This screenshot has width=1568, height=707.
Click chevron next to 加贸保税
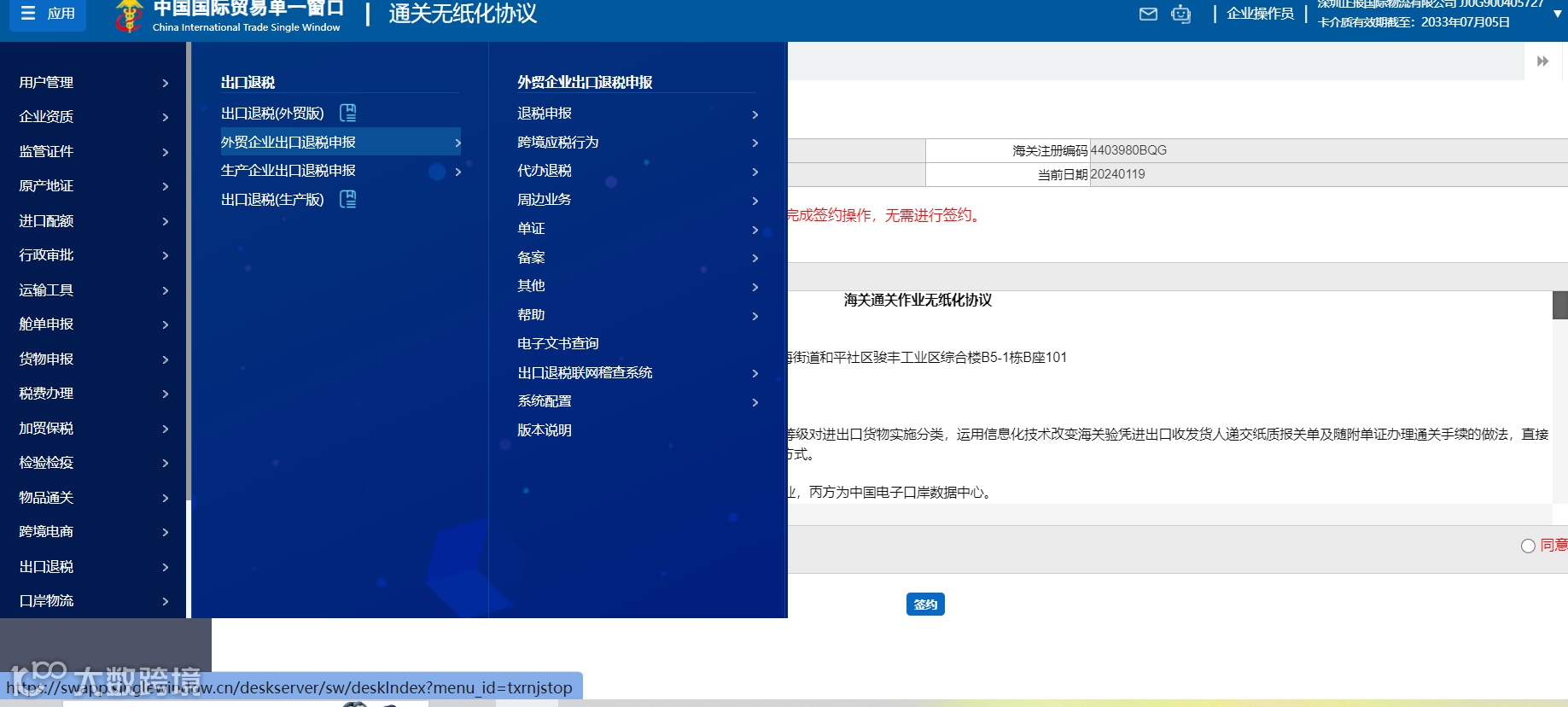tap(166, 429)
